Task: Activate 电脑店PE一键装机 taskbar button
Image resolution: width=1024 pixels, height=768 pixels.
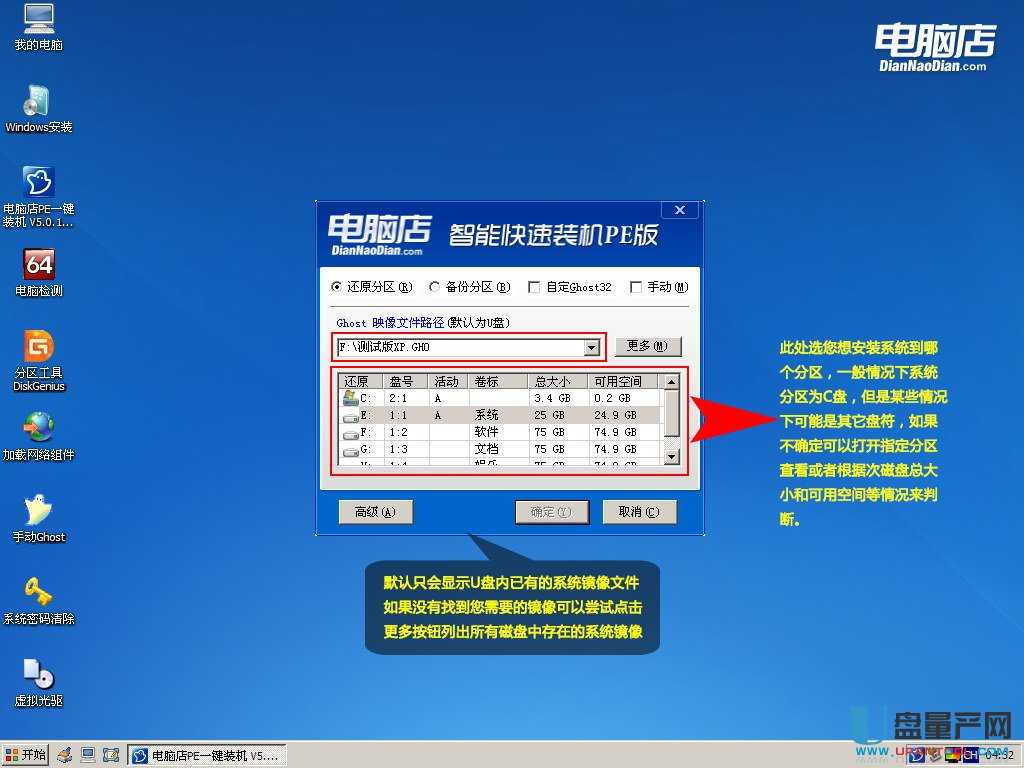Action: click(x=207, y=756)
